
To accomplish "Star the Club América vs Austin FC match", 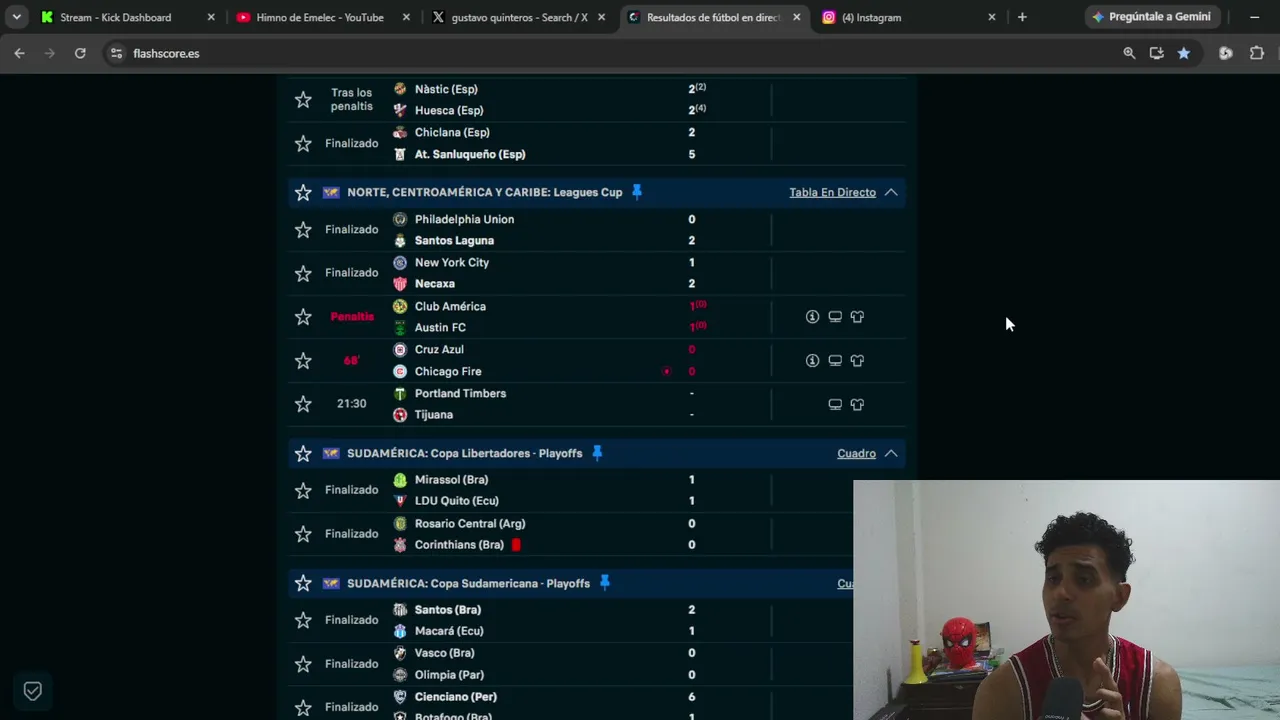I will point(303,317).
